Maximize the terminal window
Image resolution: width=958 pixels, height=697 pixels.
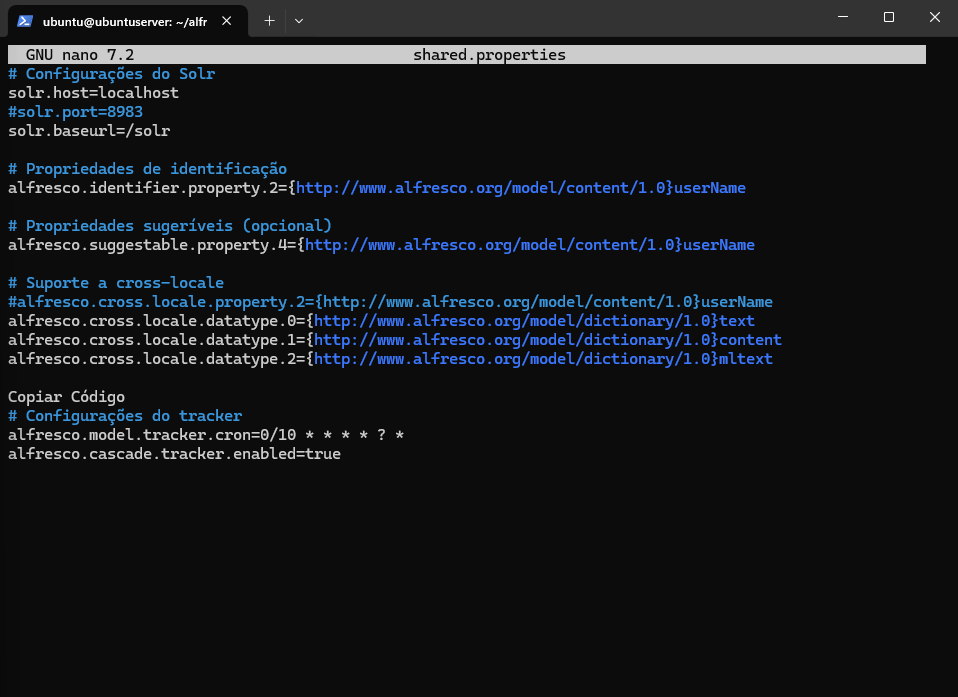click(x=888, y=17)
